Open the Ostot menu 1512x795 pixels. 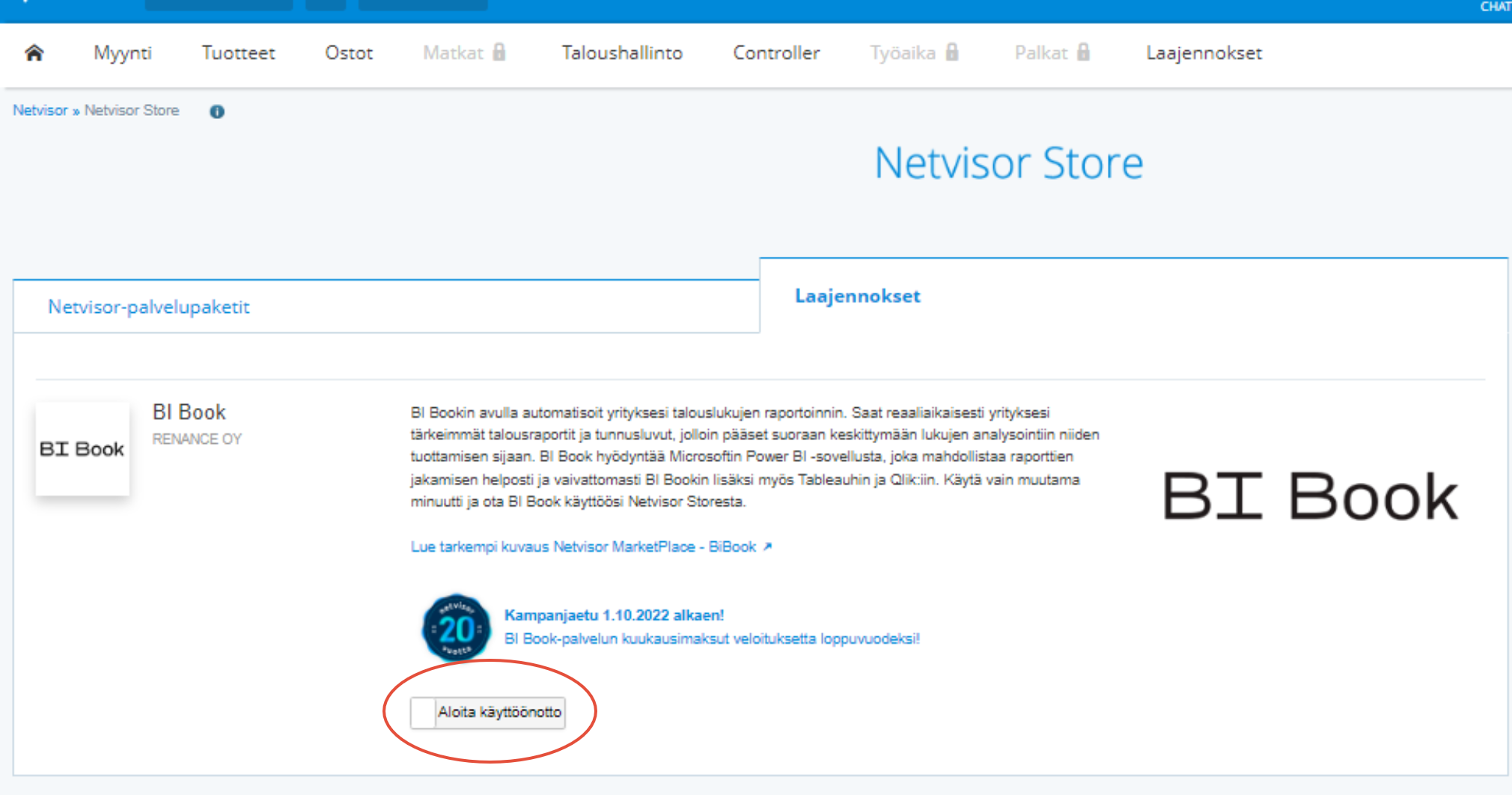[349, 53]
